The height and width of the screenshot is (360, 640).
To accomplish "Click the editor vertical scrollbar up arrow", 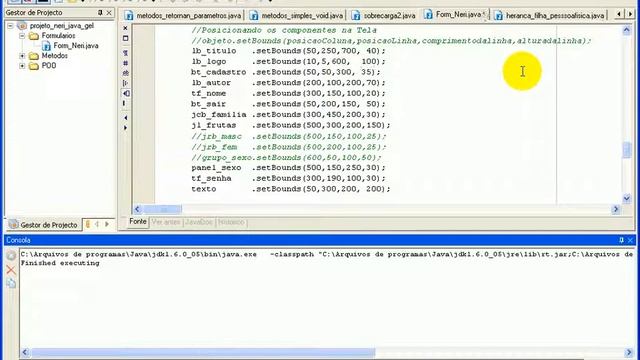I will click(x=627, y=30).
